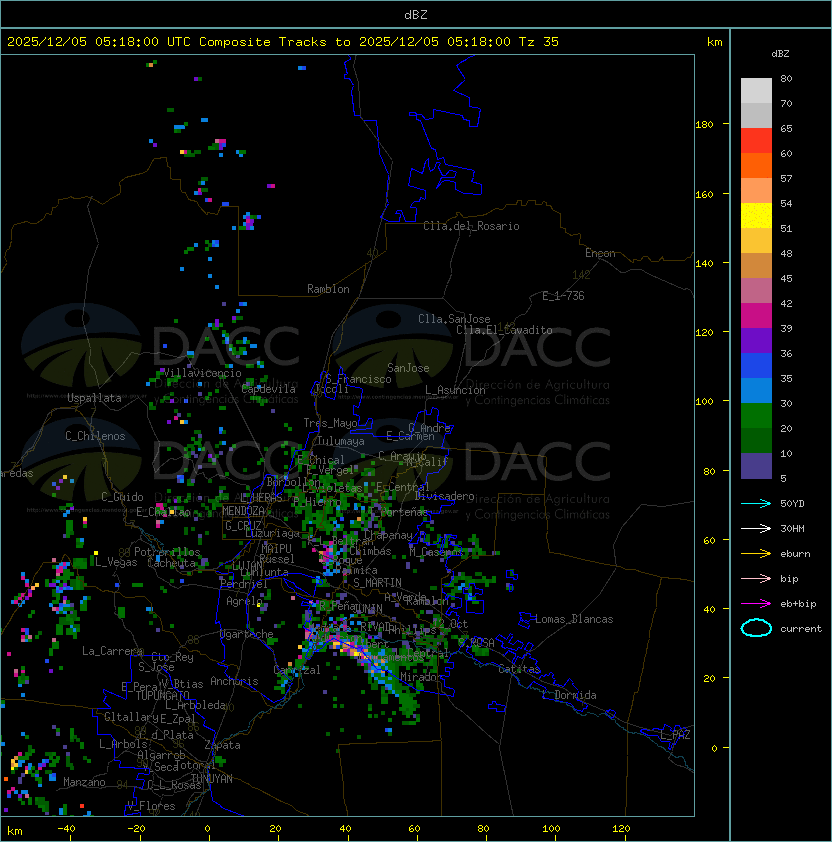Click the Capdevila place label
Image resolution: width=832 pixels, height=842 pixels.
pyautogui.click(x=268, y=389)
